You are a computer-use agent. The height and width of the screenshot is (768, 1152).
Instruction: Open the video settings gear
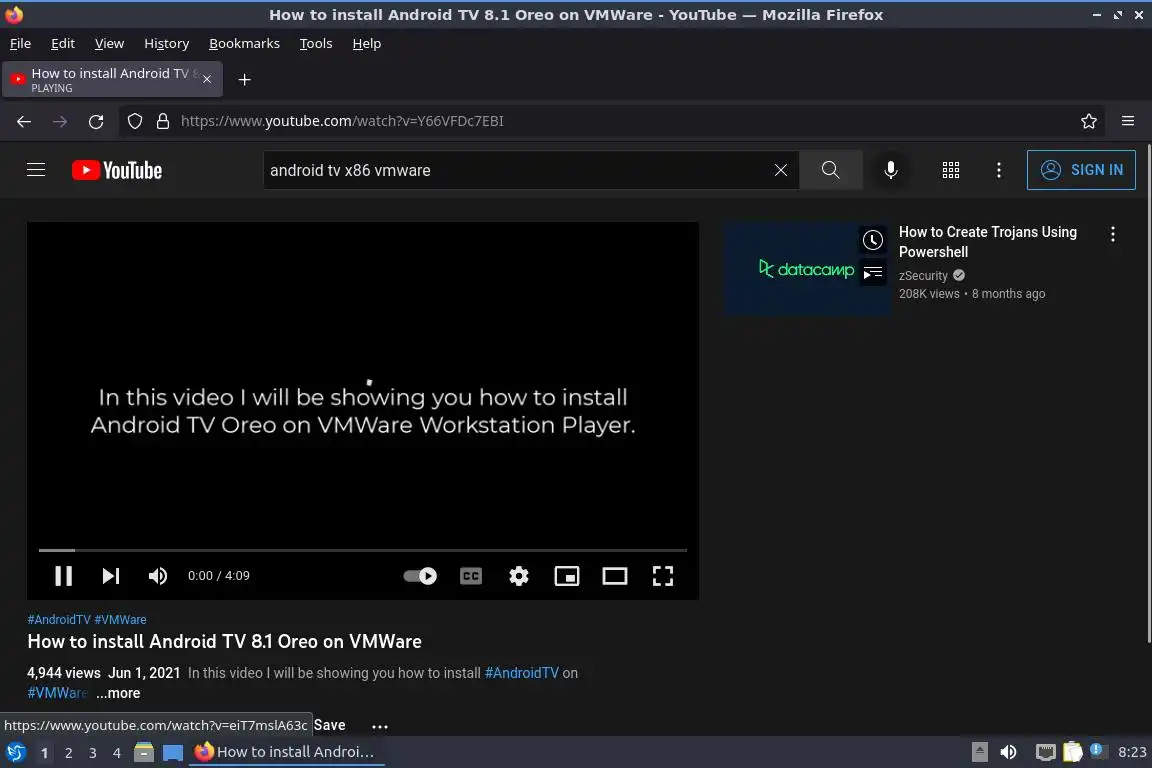519,576
